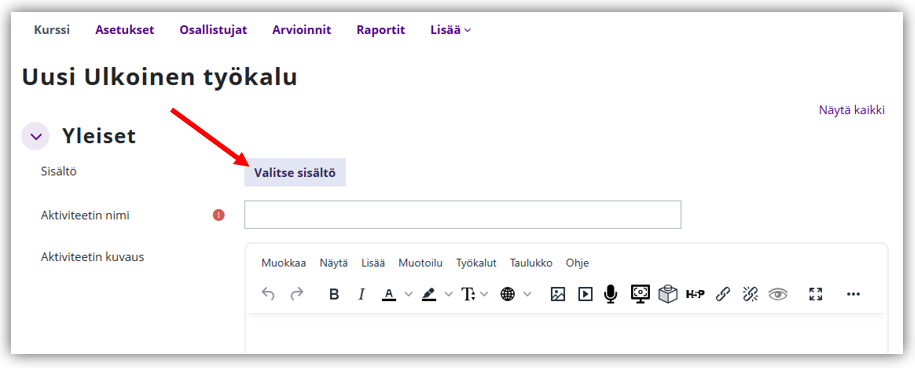The image size is (915, 368).
Task: Toggle bold formatting
Action: pyautogui.click(x=334, y=295)
